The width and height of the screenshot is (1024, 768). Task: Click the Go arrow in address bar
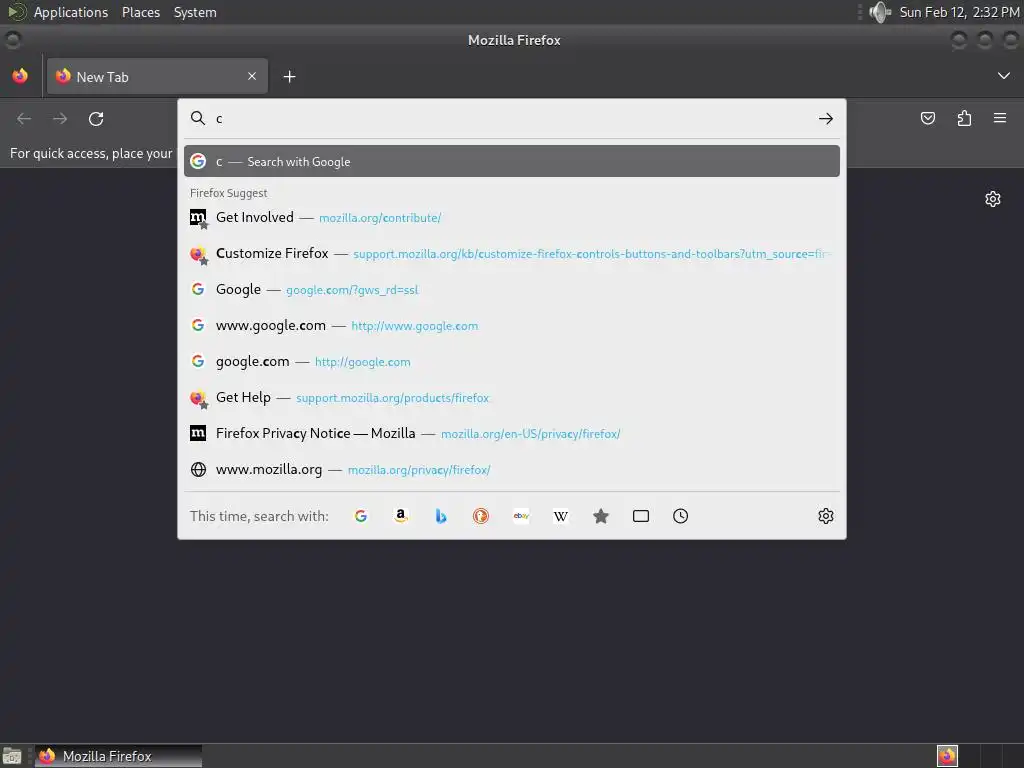tap(825, 118)
